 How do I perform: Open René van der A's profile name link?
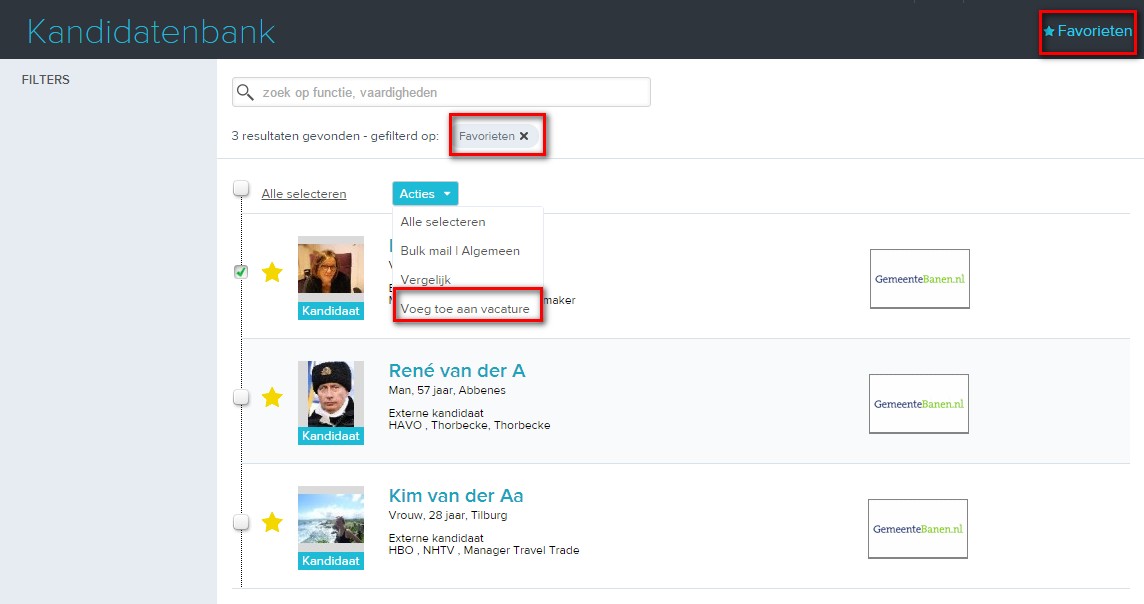tap(457, 371)
